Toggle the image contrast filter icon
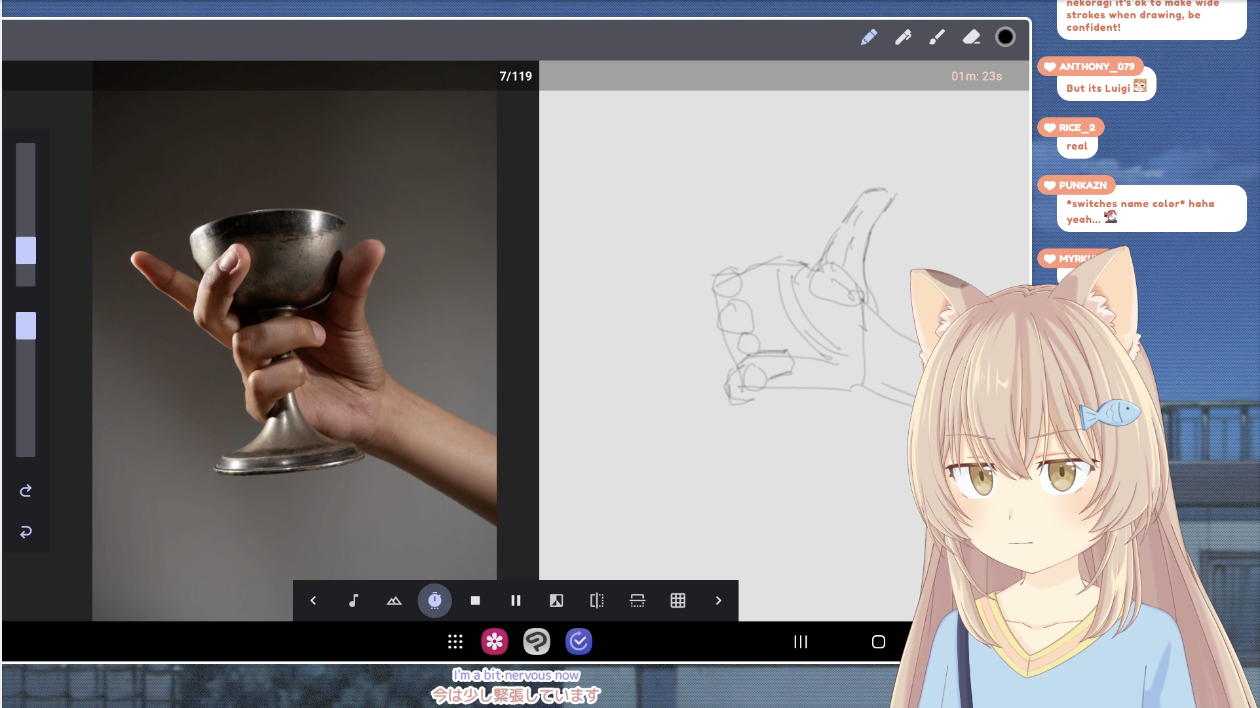 [x=556, y=601]
